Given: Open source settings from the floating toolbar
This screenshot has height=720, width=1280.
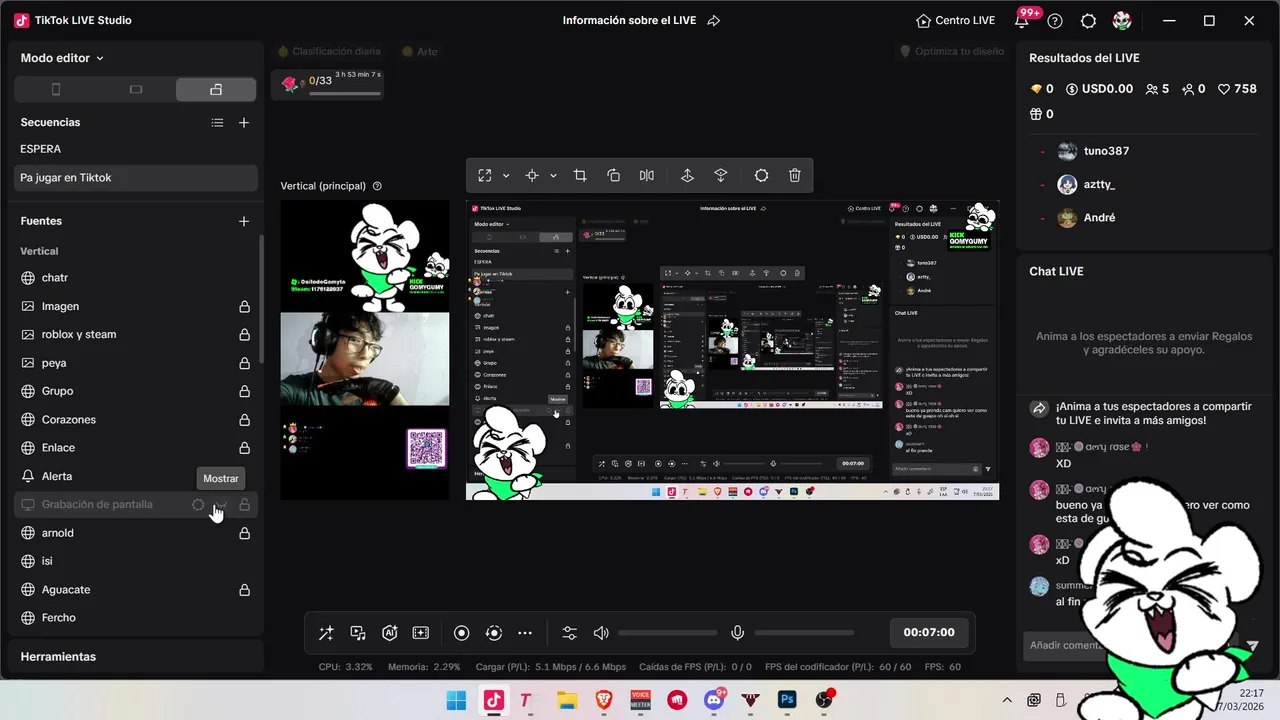Looking at the screenshot, I should pos(761,175).
